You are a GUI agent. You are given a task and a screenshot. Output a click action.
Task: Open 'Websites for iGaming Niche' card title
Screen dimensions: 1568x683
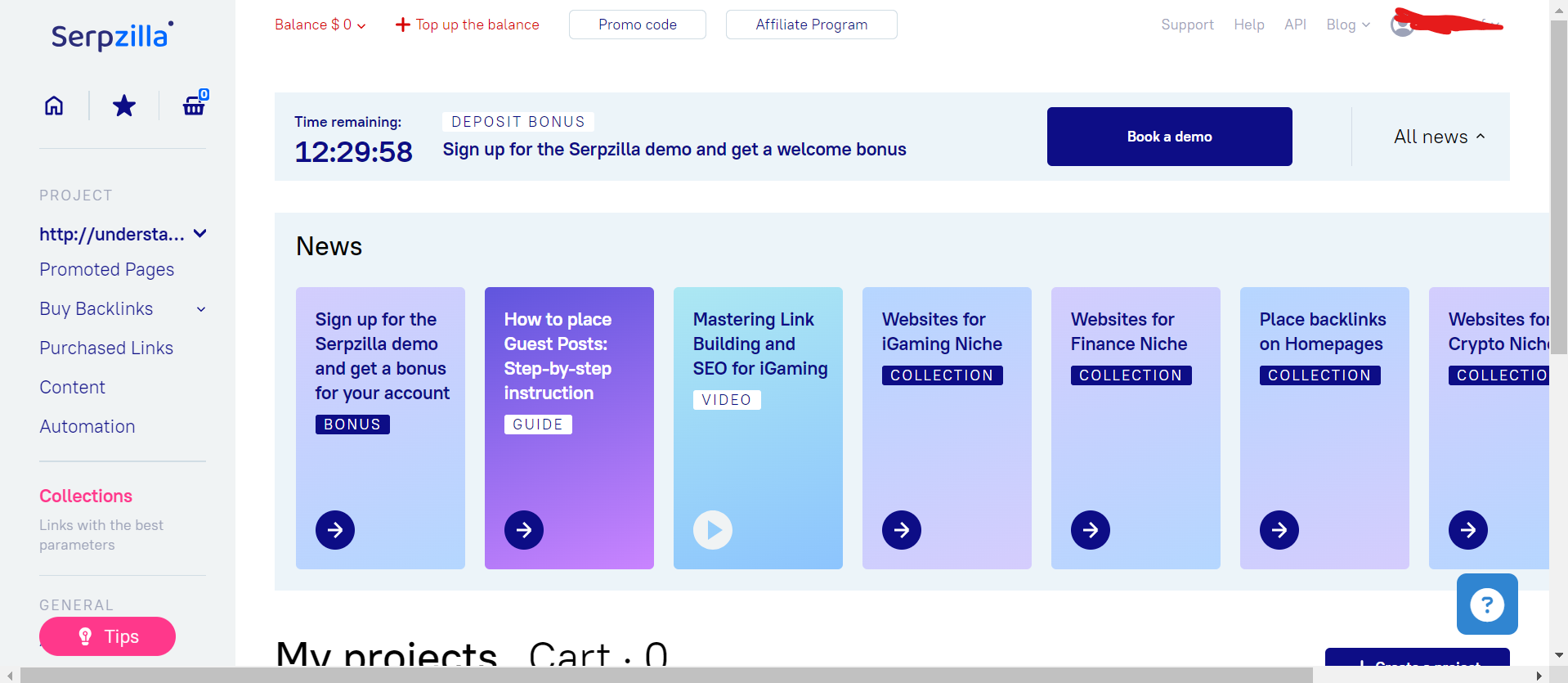pos(942,331)
